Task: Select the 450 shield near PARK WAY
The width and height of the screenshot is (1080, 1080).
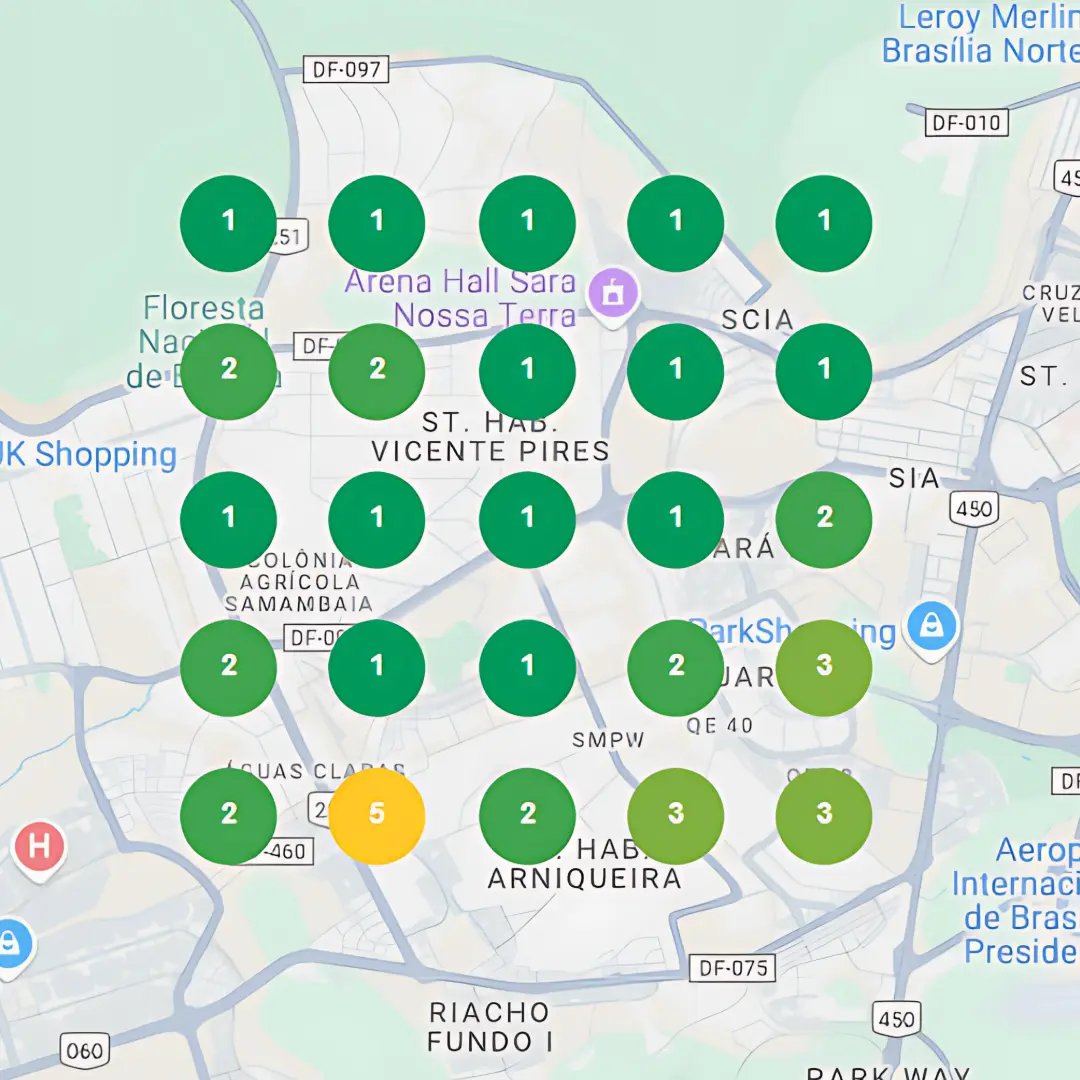Action: [x=896, y=1019]
